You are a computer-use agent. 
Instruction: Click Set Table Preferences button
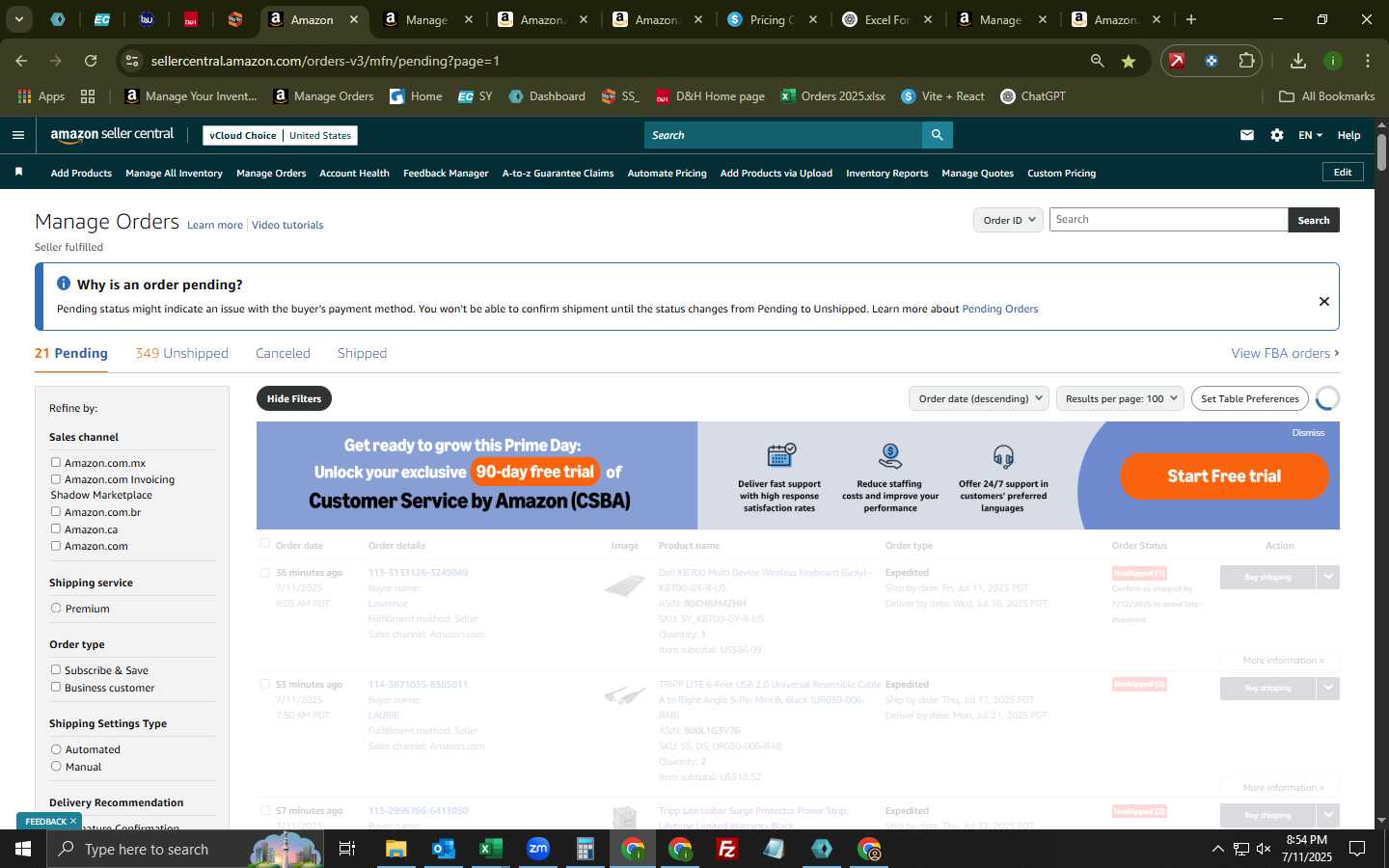pos(1249,398)
